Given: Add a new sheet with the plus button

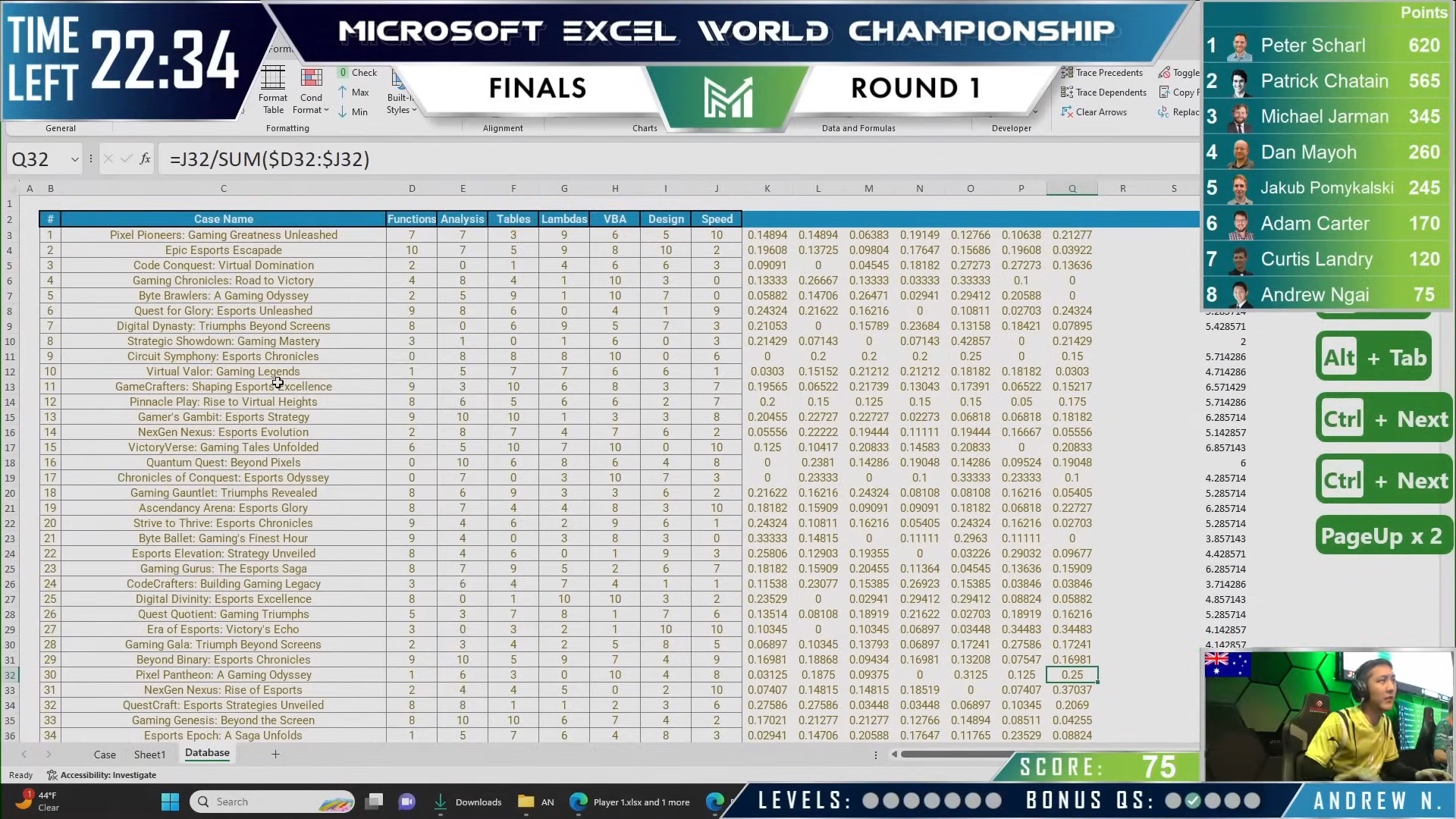Looking at the screenshot, I should [x=275, y=754].
